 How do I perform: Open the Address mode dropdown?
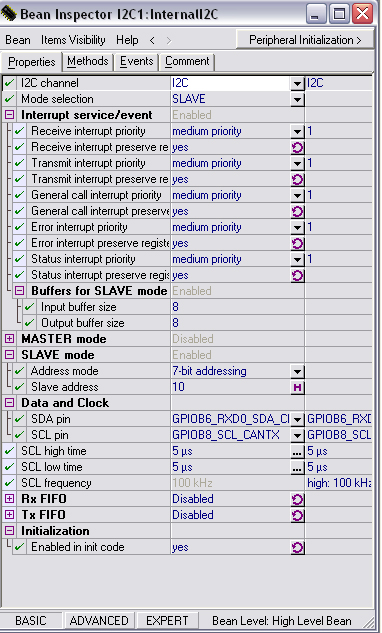tap(297, 371)
